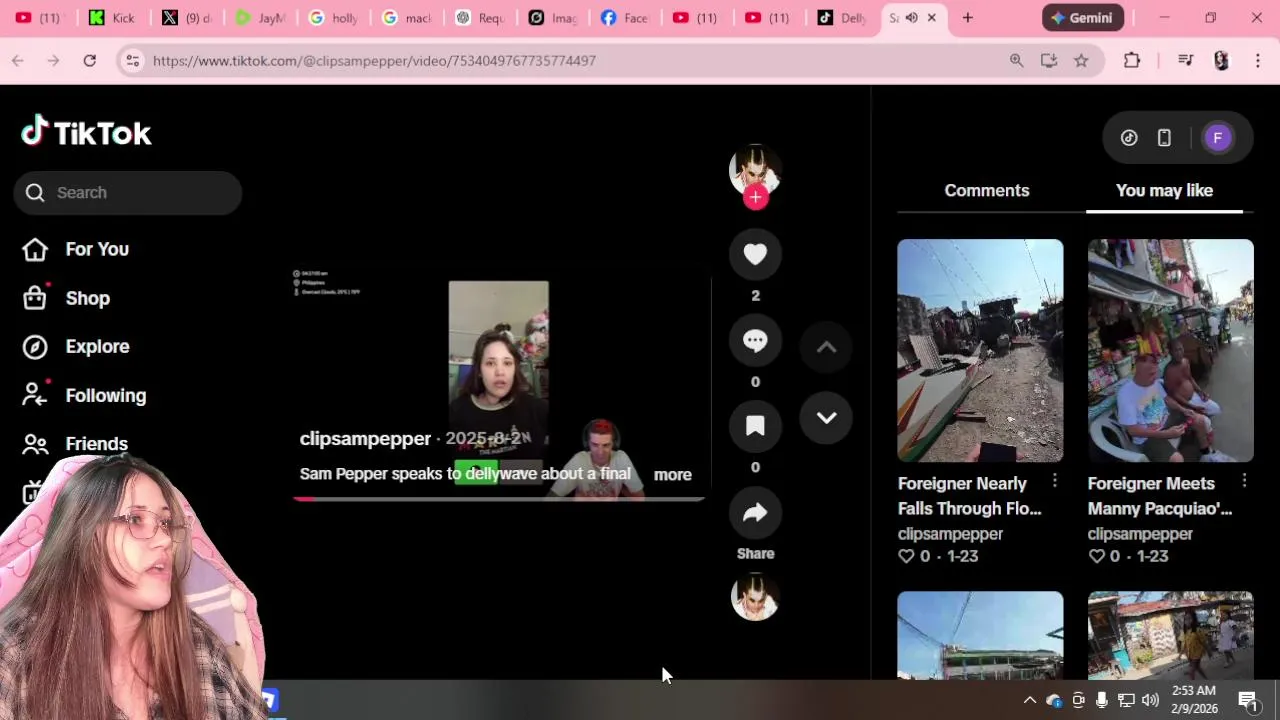The width and height of the screenshot is (1280, 720).
Task: Open the purple F profile avatar
Action: point(1217,138)
